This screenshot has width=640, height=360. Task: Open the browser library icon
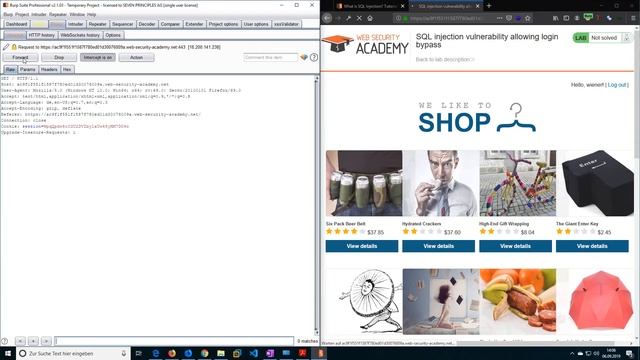[555, 18]
